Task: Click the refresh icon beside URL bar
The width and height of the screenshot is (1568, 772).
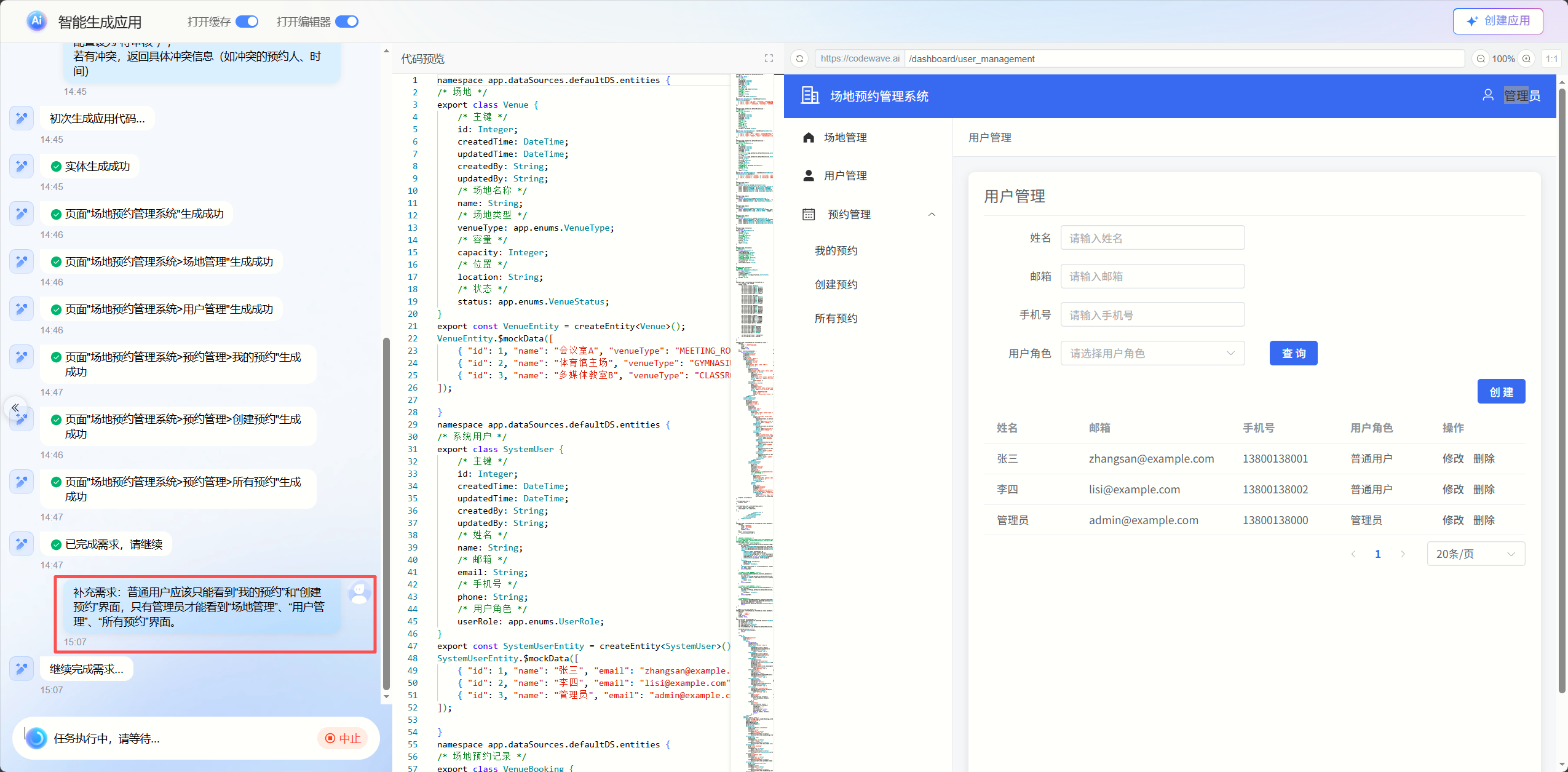Action: tap(799, 59)
